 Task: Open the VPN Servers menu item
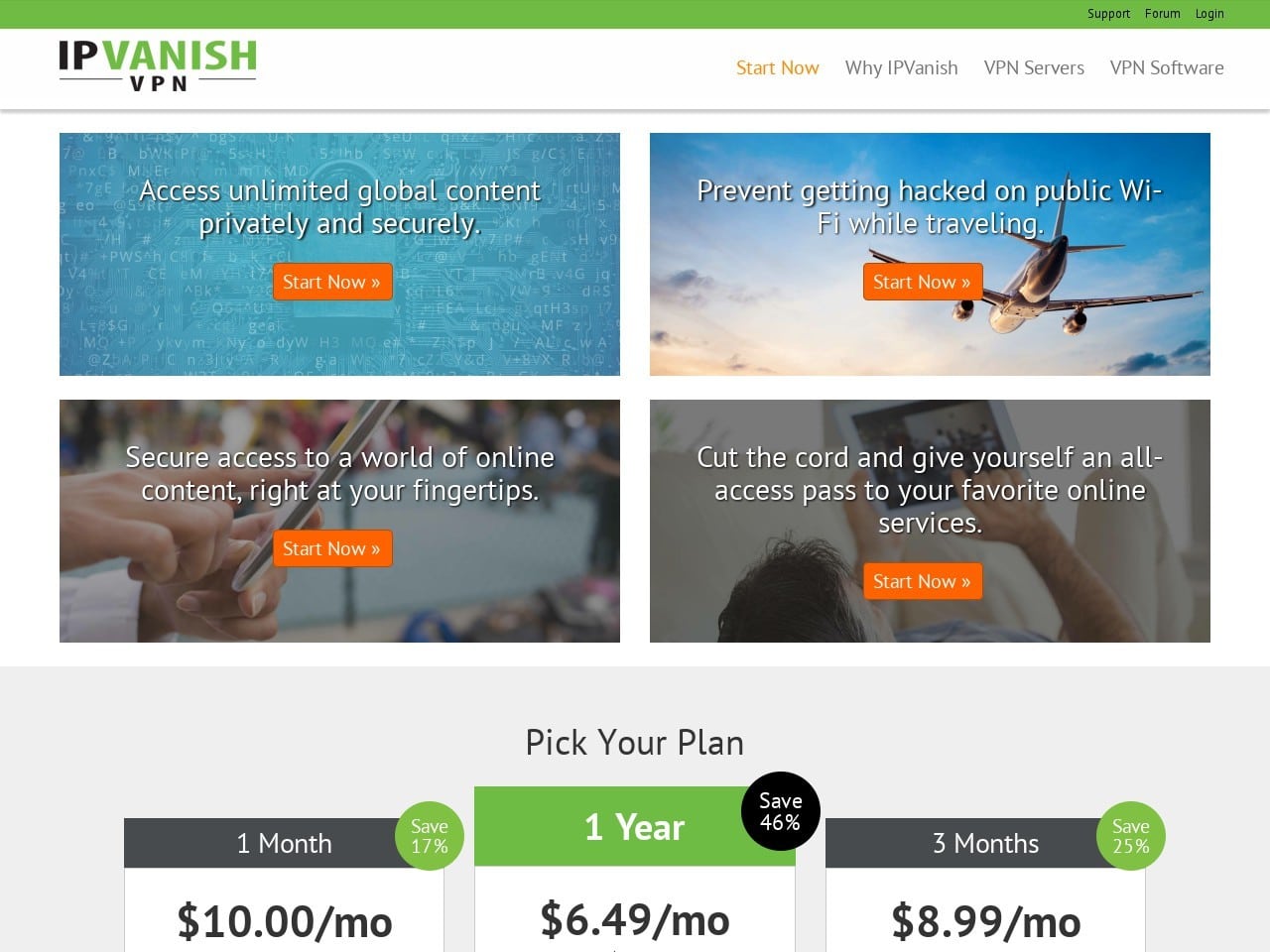1034,67
